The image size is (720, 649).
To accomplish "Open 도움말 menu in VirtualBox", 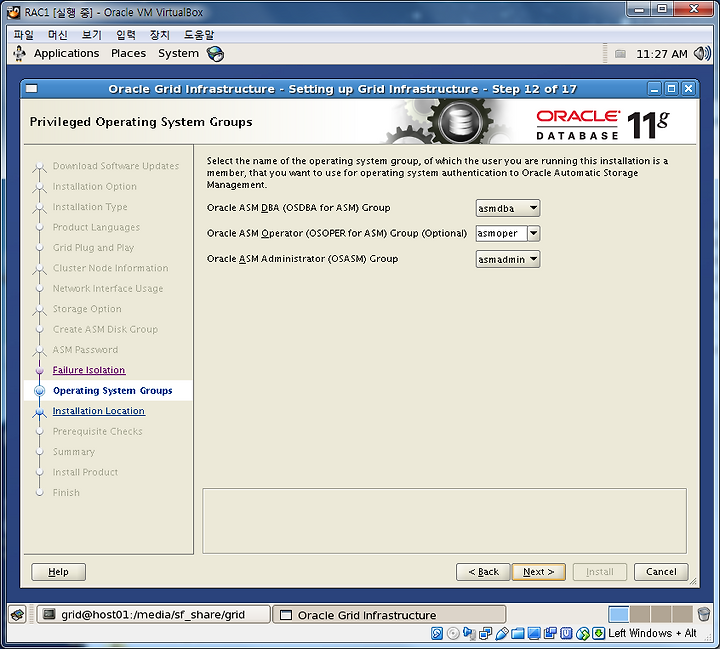I will click(x=199, y=35).
